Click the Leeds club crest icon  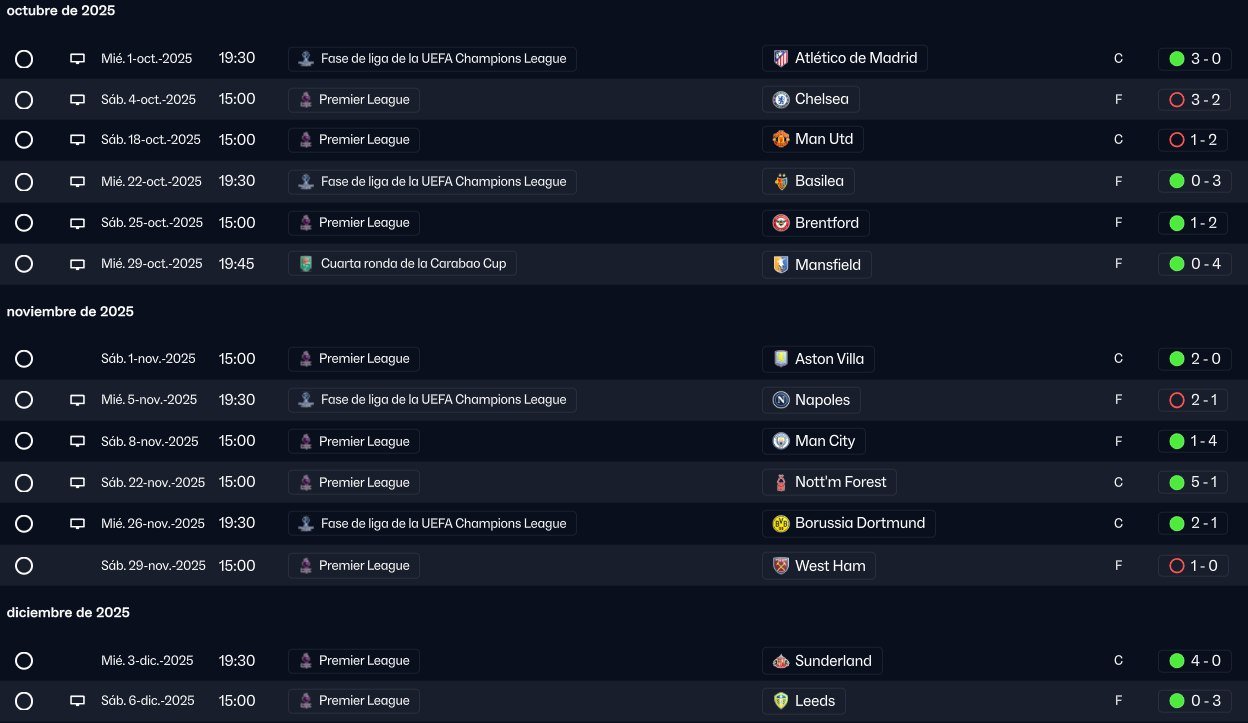pos(781,701)
